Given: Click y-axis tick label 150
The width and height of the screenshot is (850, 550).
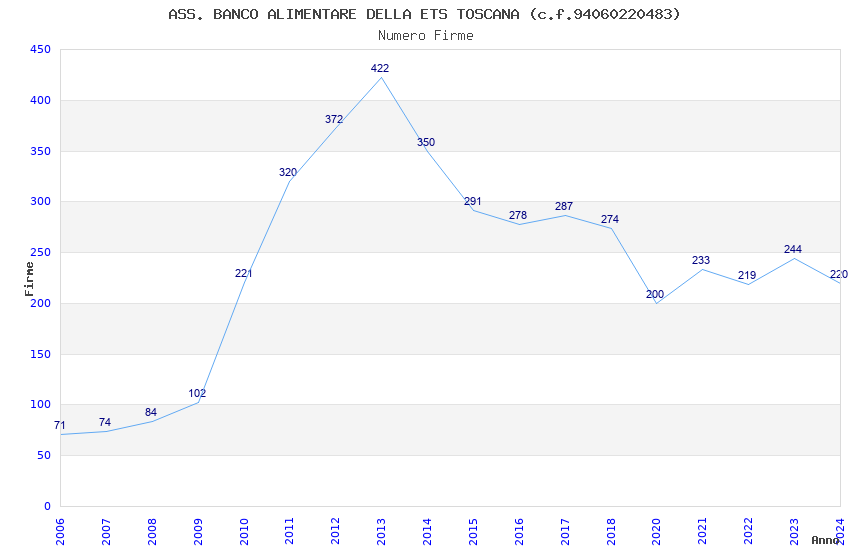Looking at the screenshot, I should (40, 354).
